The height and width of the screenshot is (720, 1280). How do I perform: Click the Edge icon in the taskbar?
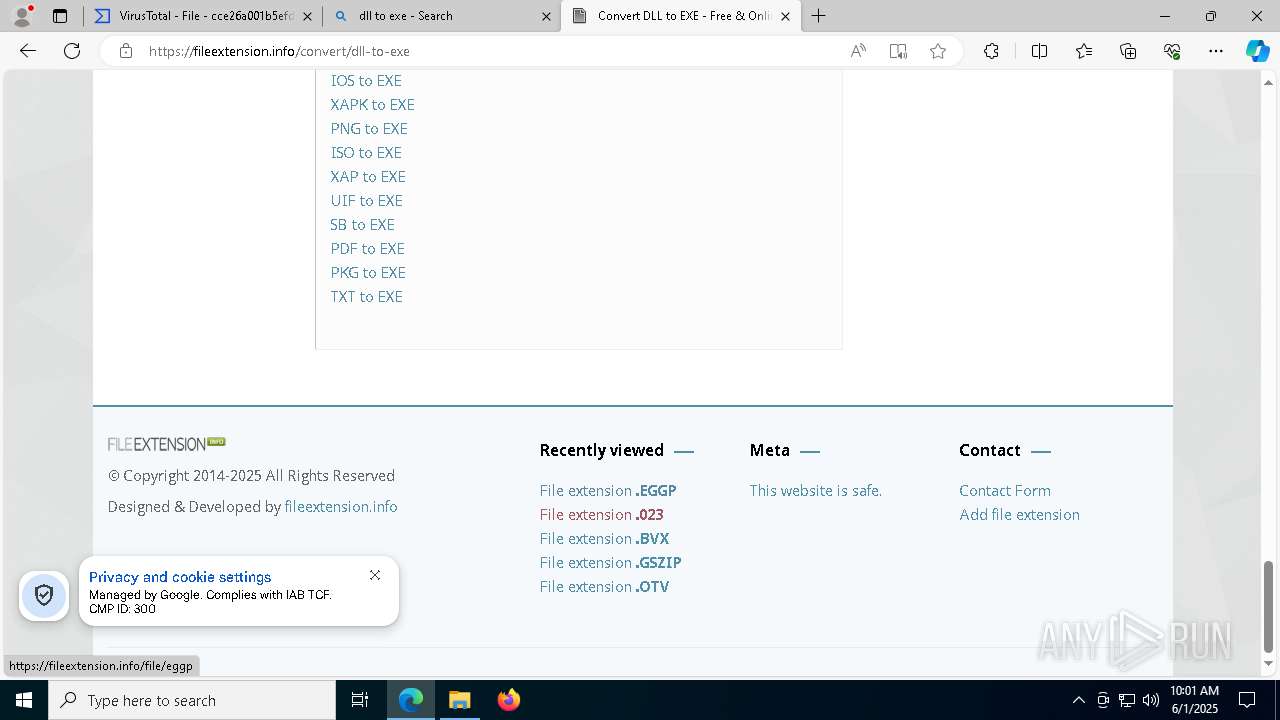coord(411,700)
